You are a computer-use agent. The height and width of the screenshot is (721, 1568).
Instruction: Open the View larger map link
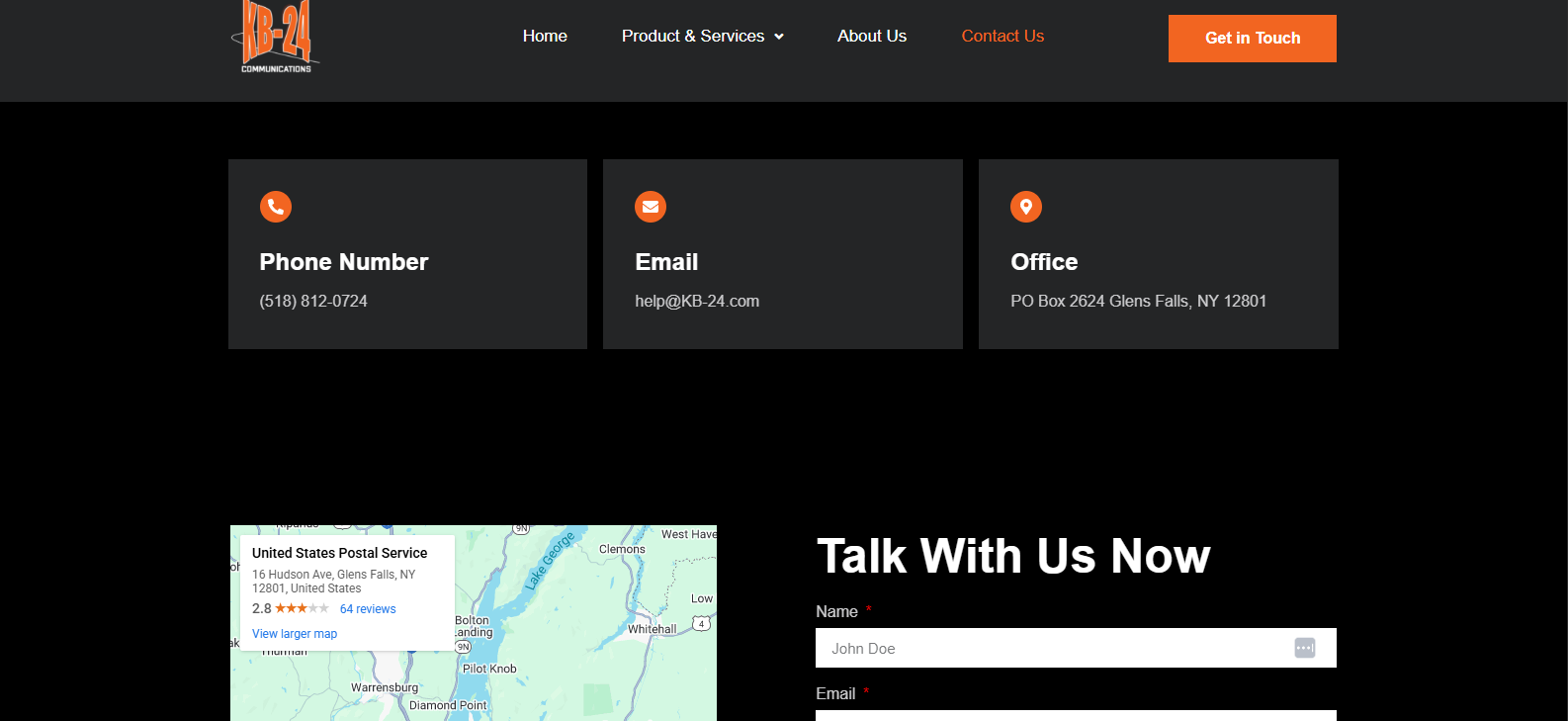(x=295, y=634)
